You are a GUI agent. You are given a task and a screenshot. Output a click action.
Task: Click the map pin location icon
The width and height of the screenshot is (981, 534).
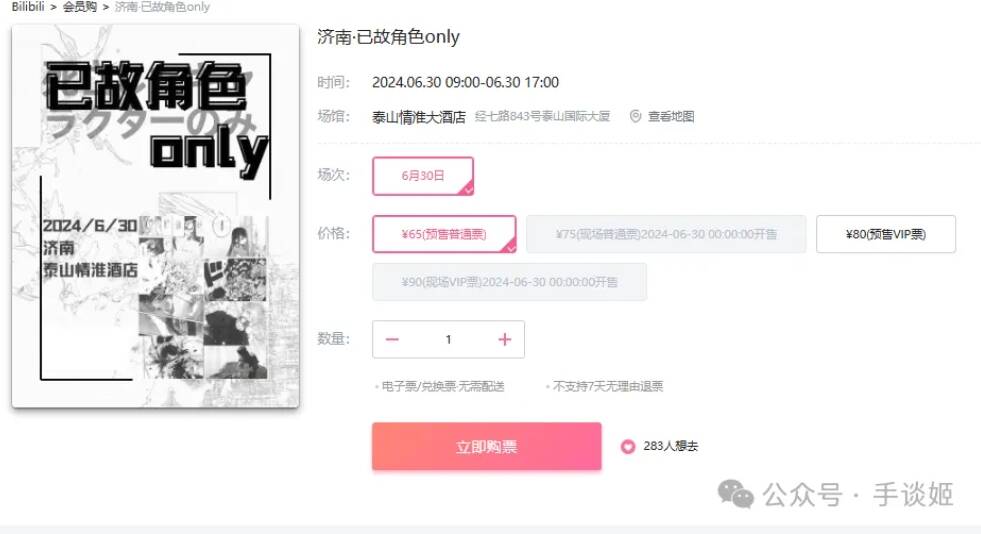coord(635,116)
